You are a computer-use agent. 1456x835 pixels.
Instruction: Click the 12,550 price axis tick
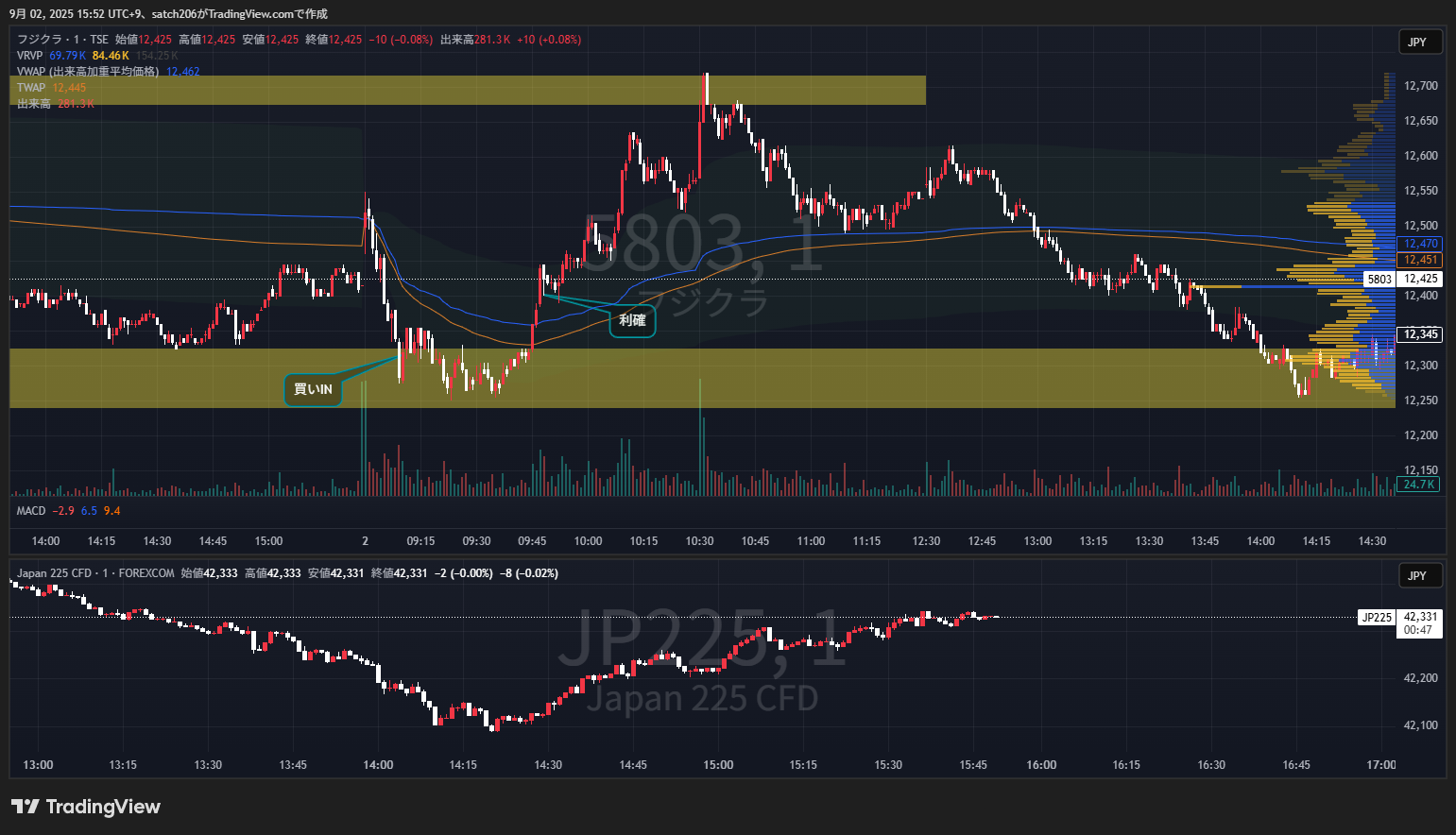coord(1421,191)
